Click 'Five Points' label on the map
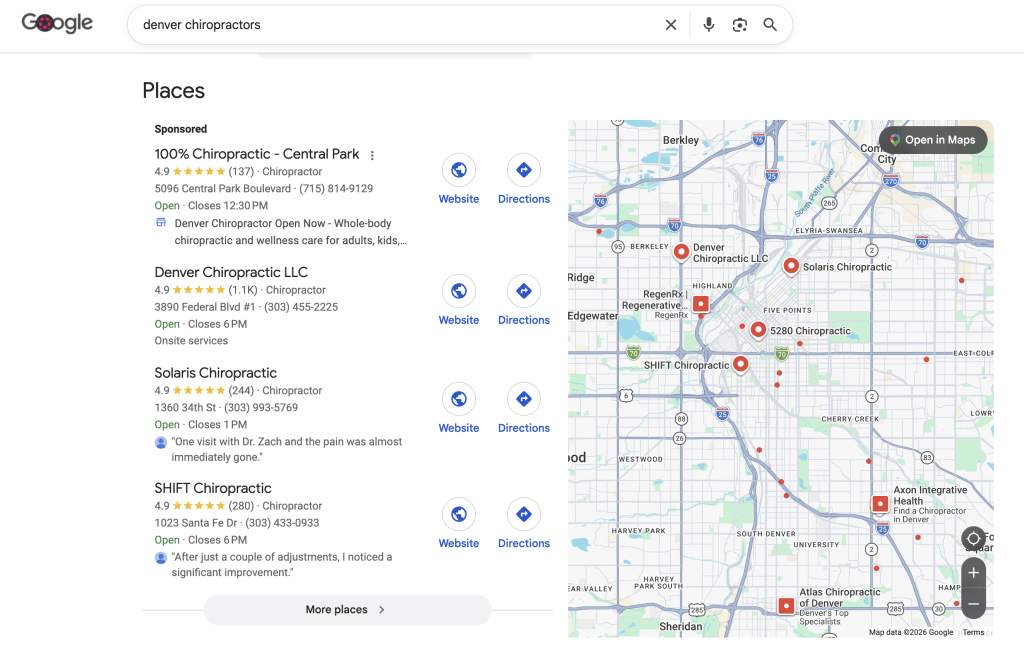The width and height of the screenshot is (1024, 650). tap(788, 311)
